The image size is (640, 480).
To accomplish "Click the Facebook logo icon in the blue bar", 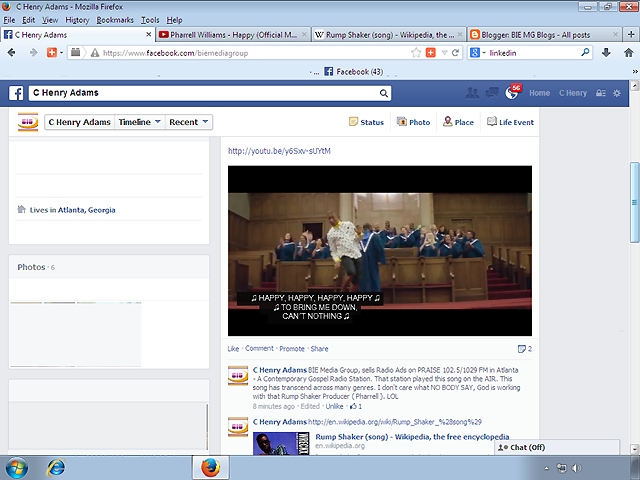I will click(x=16, y=93).
